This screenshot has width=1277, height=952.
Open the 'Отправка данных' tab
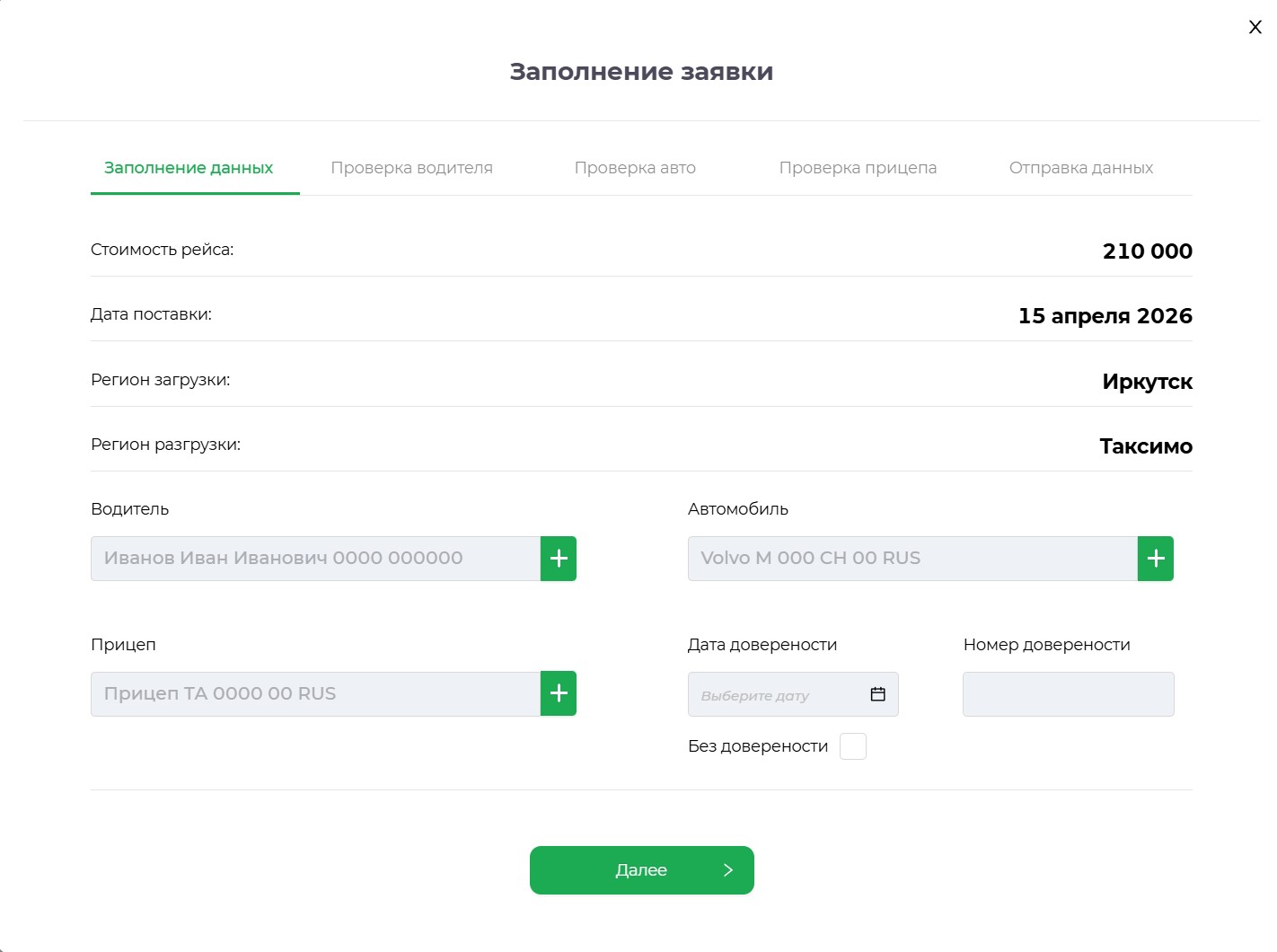point(1081,168)
